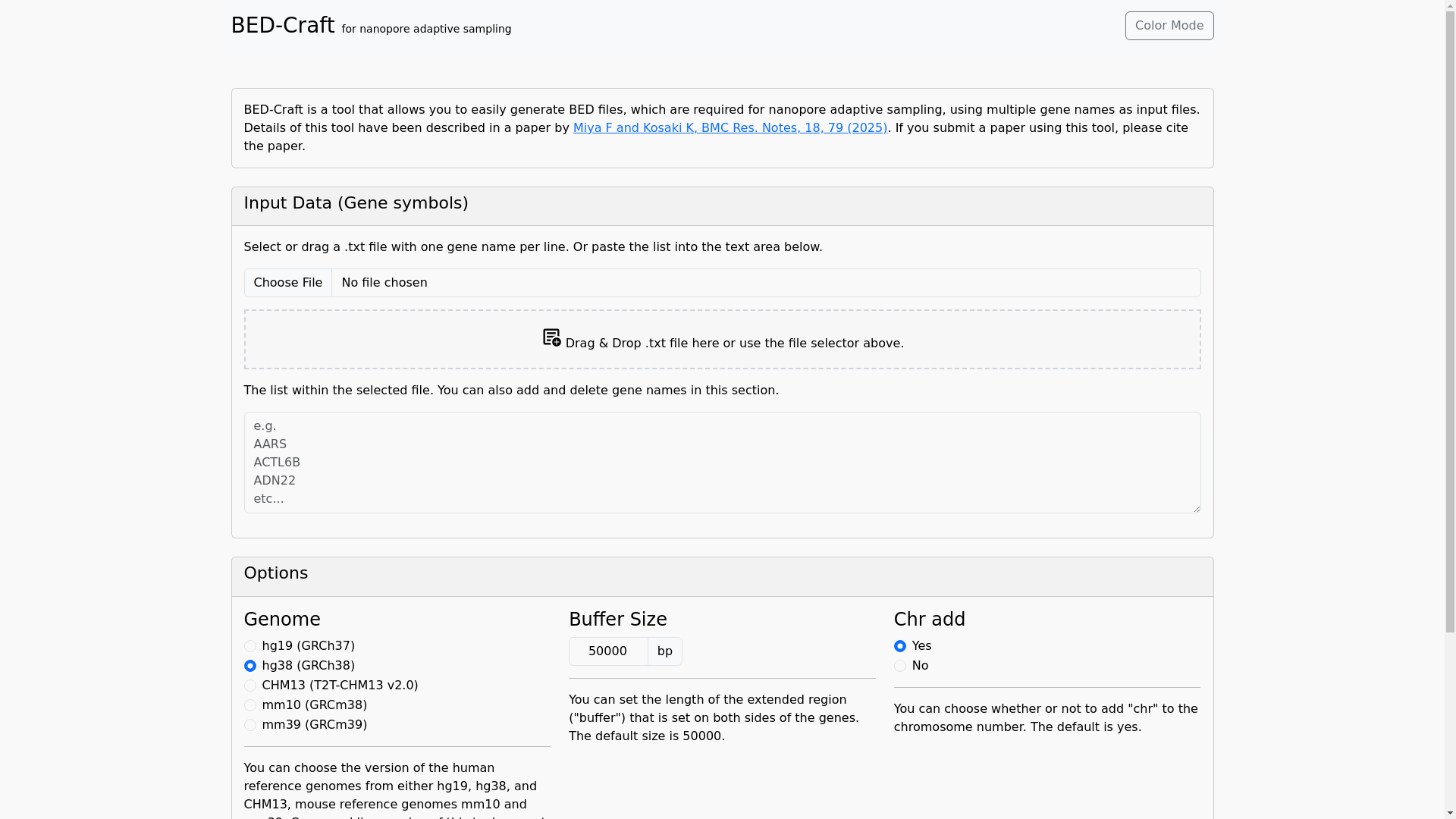
Task: Click the 'Chr add' heading
Action: 930,620
